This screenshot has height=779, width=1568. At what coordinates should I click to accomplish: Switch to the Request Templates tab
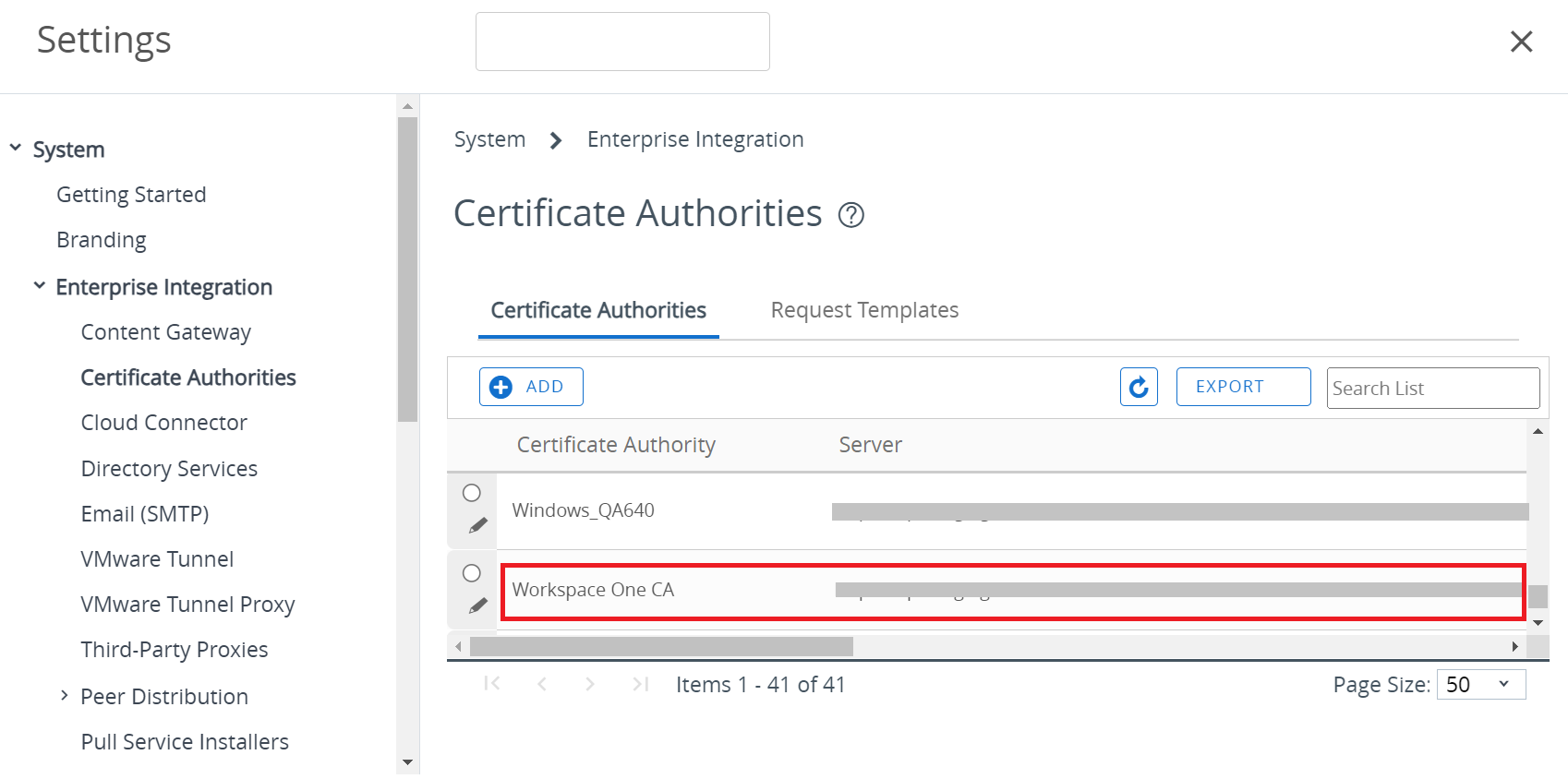click(x=864, y=310)
